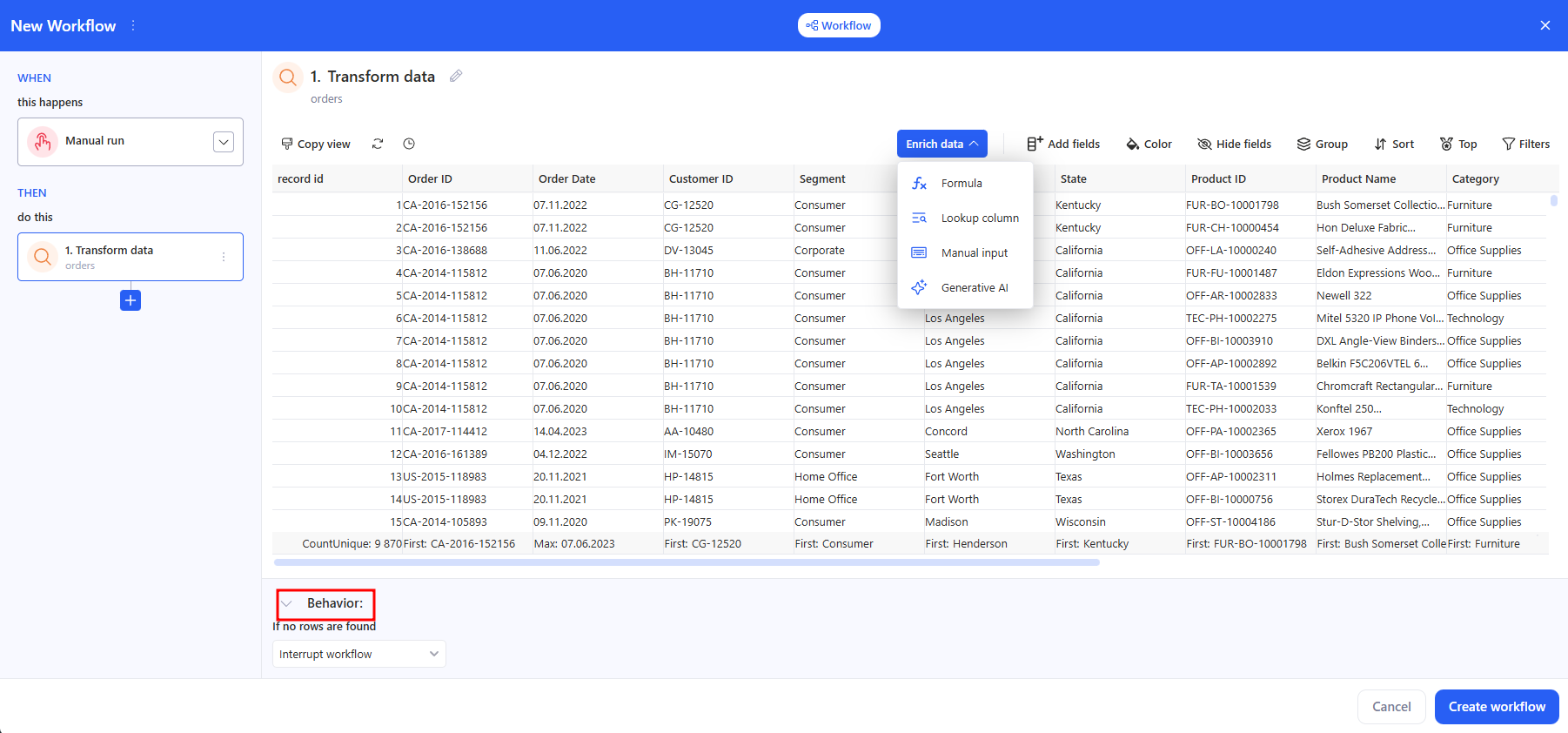
Task: Click the pencil icon to rename step
Action: pos(456,77)
